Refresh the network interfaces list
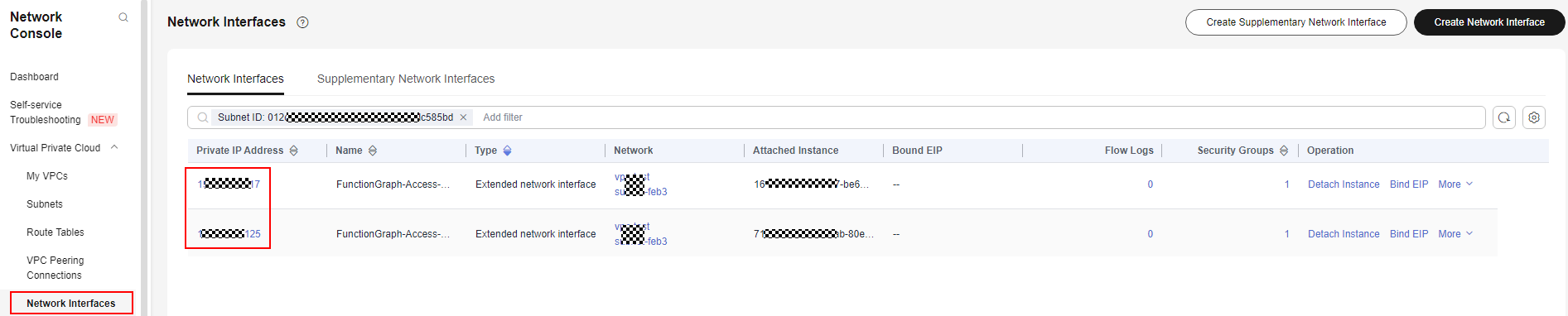Screen dimensions: 1568x316 point(1504,117)
